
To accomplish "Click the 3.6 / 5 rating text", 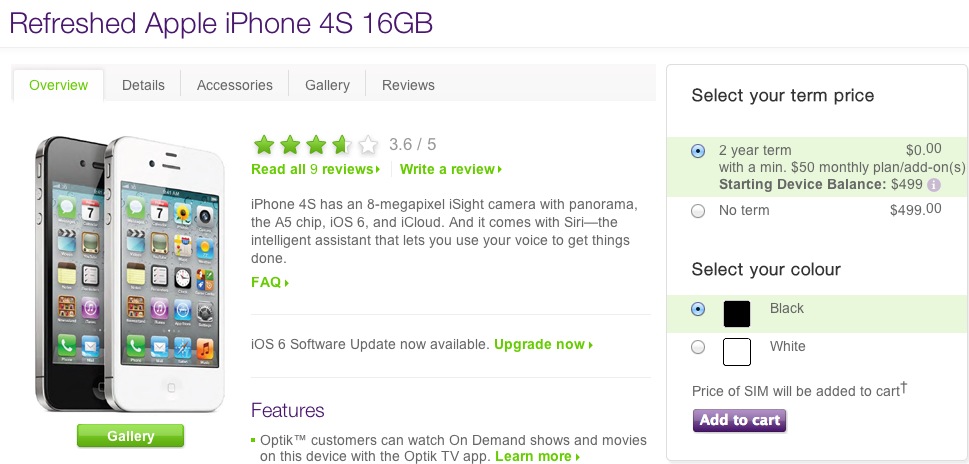I will (x=412, y=145).
